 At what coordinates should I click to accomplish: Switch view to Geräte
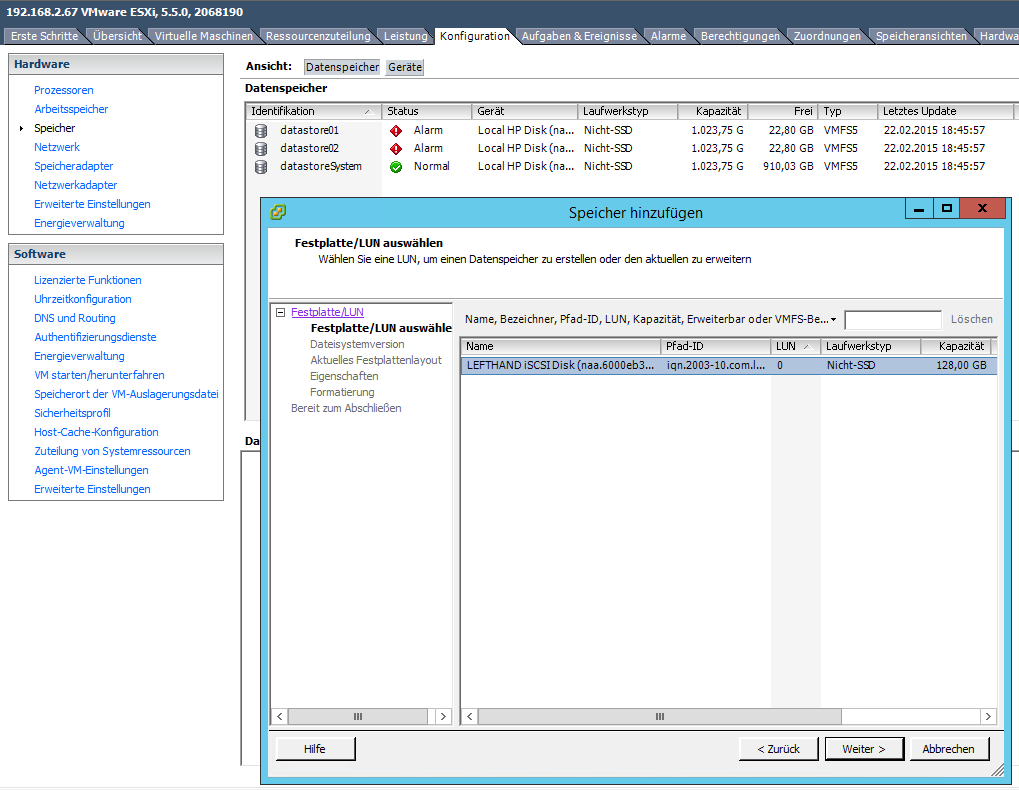[405, 67]
